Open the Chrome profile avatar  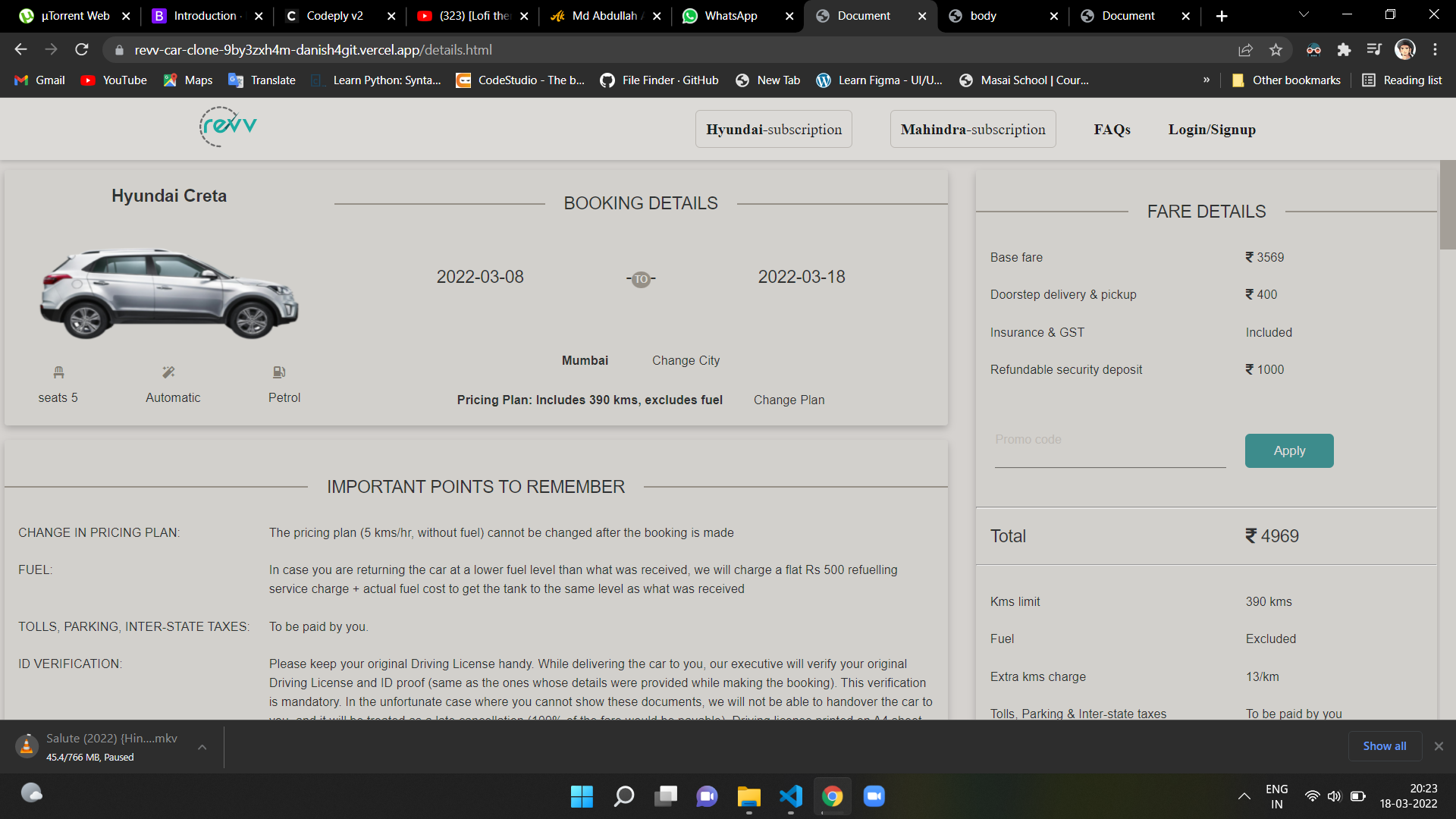(x=1405, y=50)
